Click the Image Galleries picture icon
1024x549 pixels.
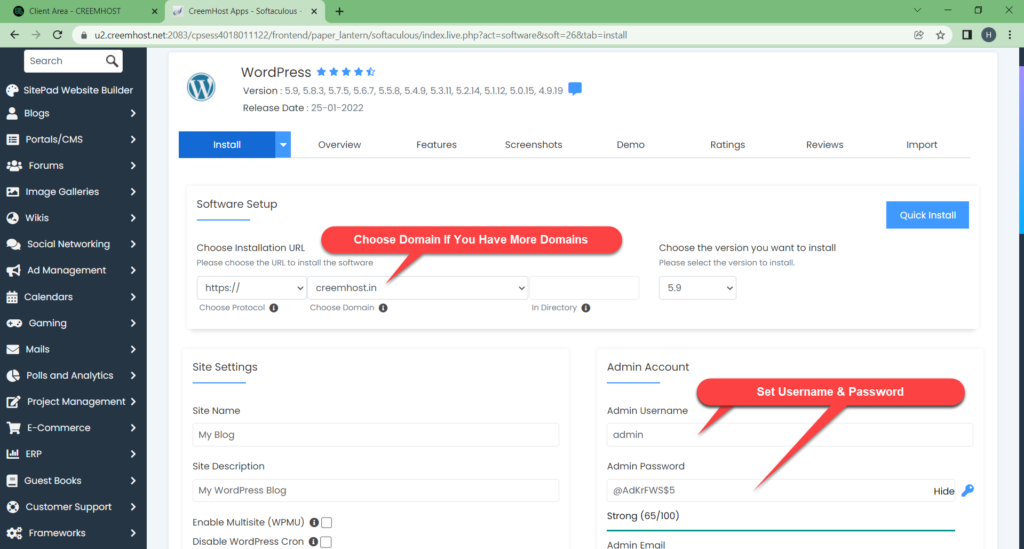pyautogui.click(x=12, y=191)
